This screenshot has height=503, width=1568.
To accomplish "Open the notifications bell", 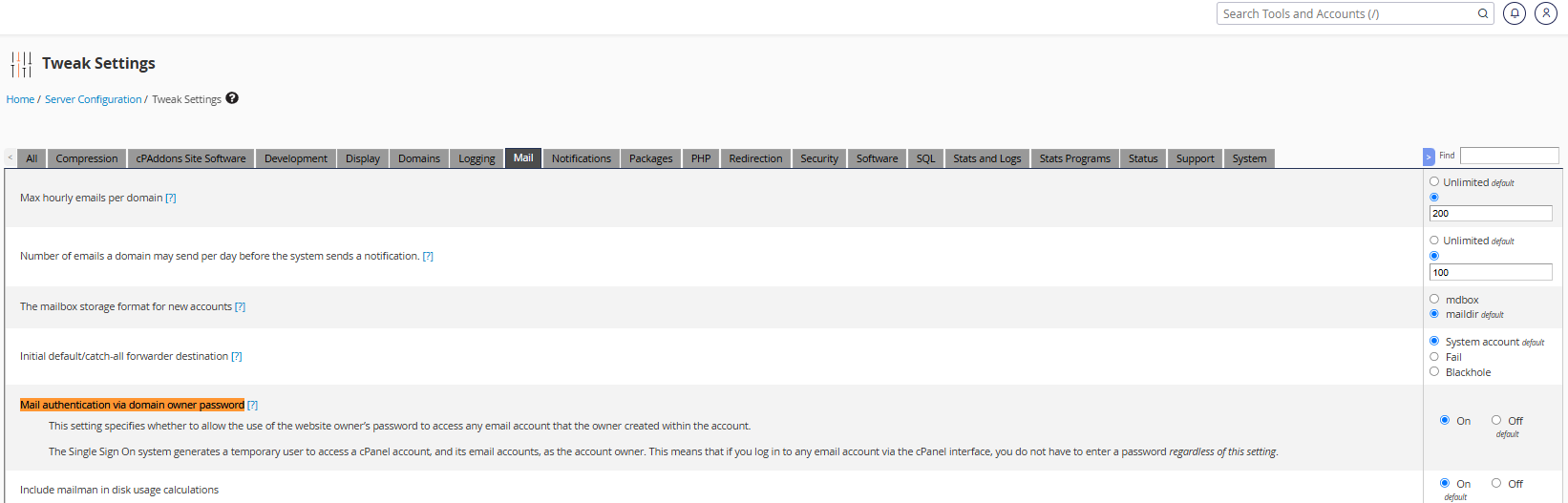I will click(1515, 13).
